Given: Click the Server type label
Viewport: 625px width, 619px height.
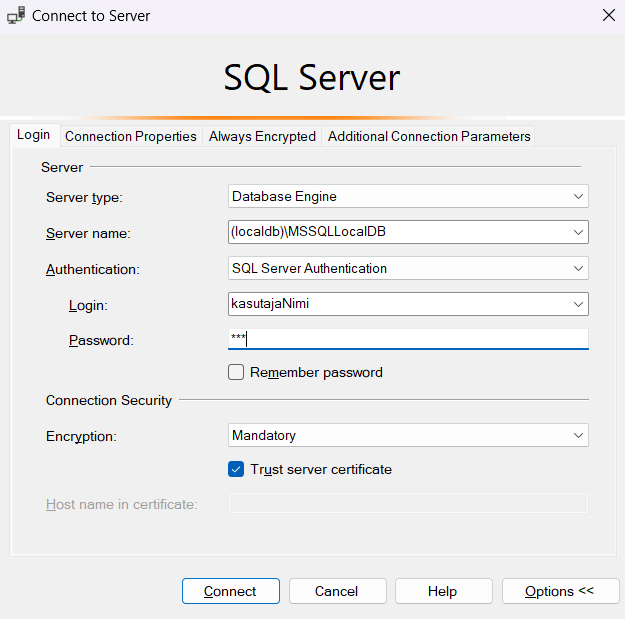Looking at the screenshot, I should [x=85, y=197].
